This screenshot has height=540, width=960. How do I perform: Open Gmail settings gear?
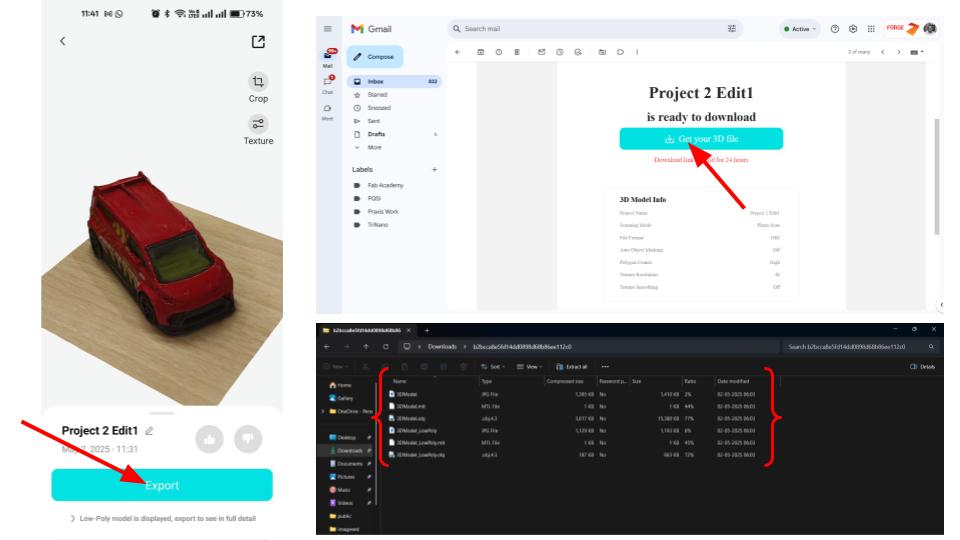tap(853, 29)
